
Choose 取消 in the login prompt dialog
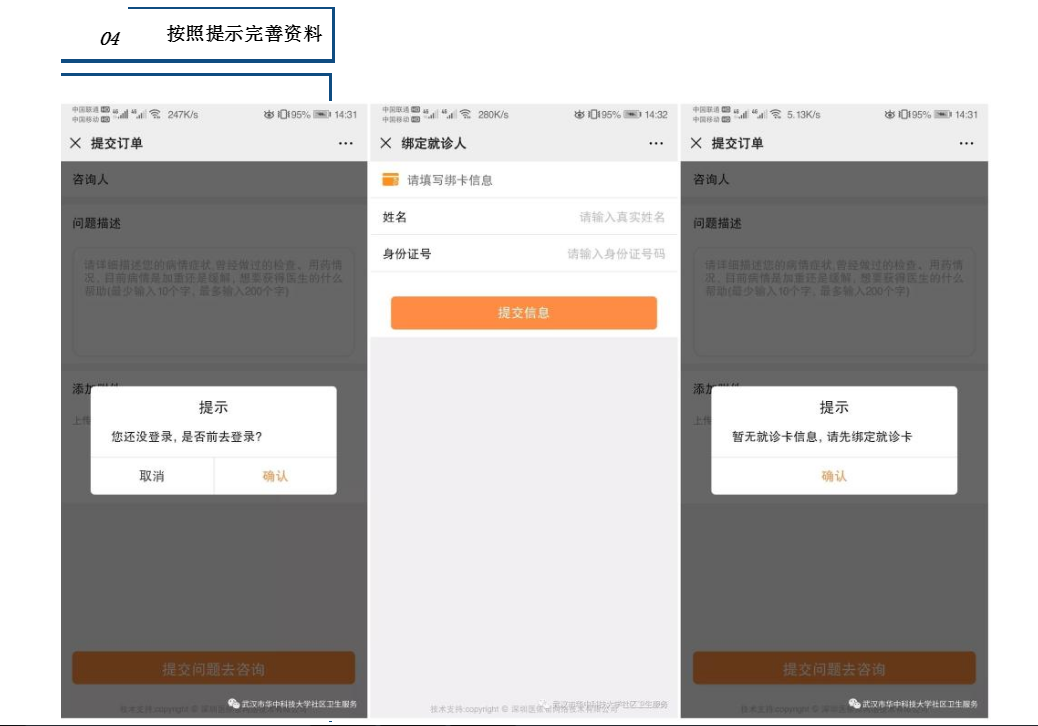pos(152,476)
